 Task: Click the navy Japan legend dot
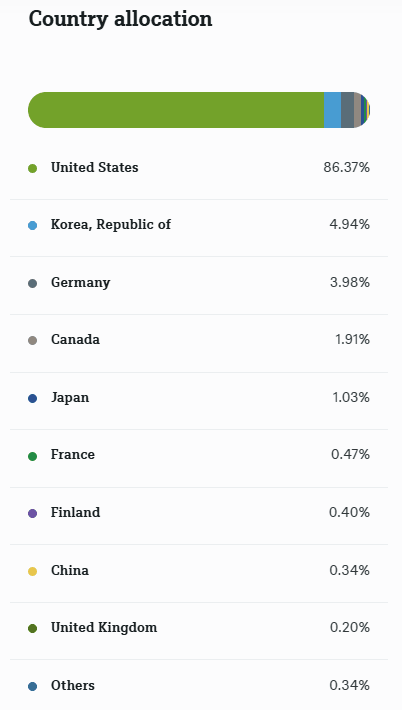(32, 398)
